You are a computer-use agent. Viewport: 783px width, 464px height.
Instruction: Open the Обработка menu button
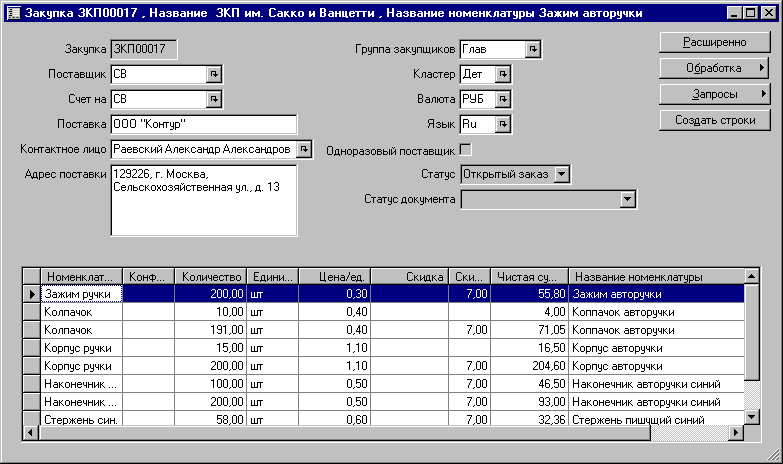click(x=715, y=68)
